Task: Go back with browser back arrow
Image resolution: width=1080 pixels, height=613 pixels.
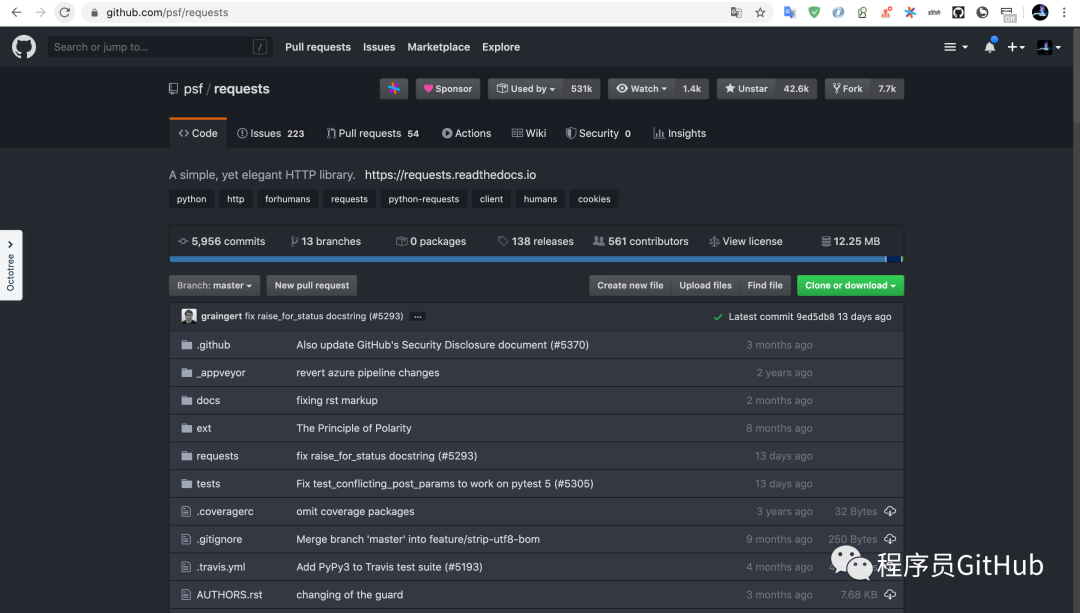Action: coord(17,12)
